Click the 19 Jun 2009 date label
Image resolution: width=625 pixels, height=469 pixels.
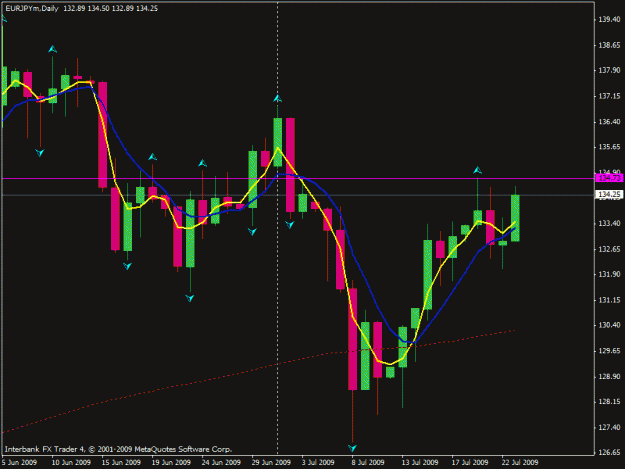(171, 462)
